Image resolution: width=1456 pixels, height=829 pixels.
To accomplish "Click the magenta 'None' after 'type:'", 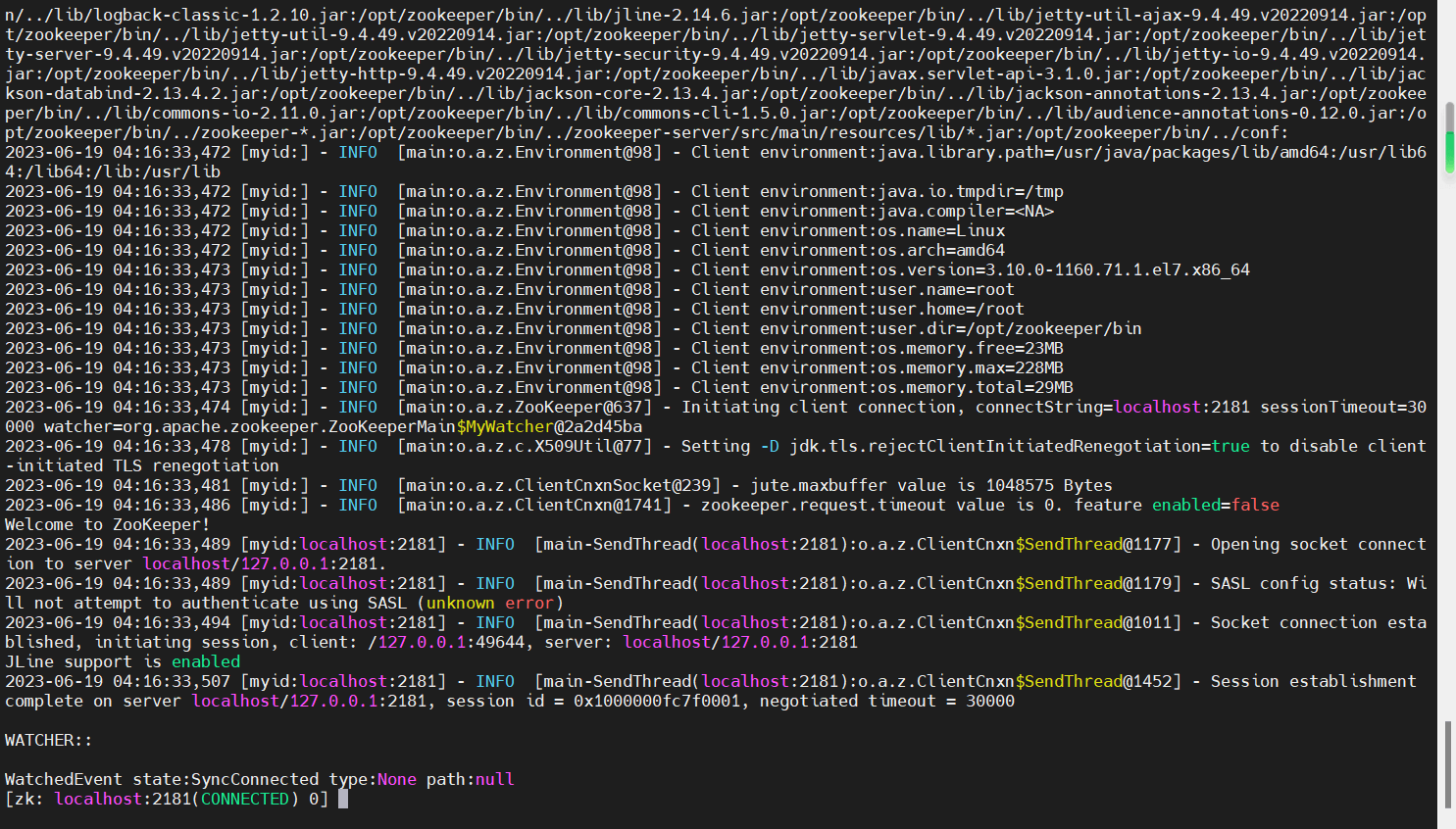I will (397, 779).
